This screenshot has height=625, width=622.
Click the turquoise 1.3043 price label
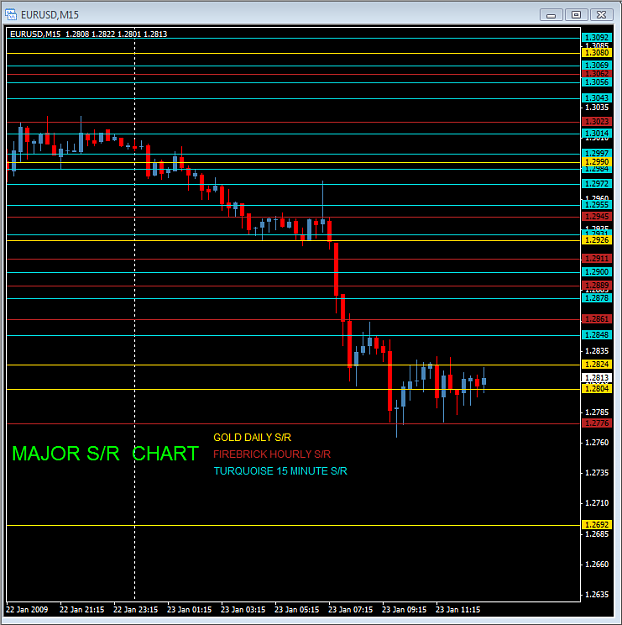(597, 98)
